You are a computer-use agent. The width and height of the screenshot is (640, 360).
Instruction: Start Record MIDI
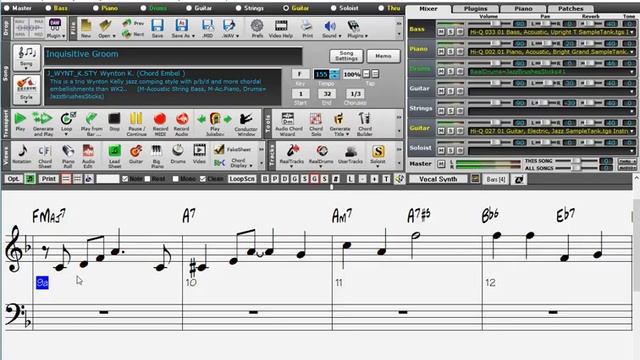[160, 124]
